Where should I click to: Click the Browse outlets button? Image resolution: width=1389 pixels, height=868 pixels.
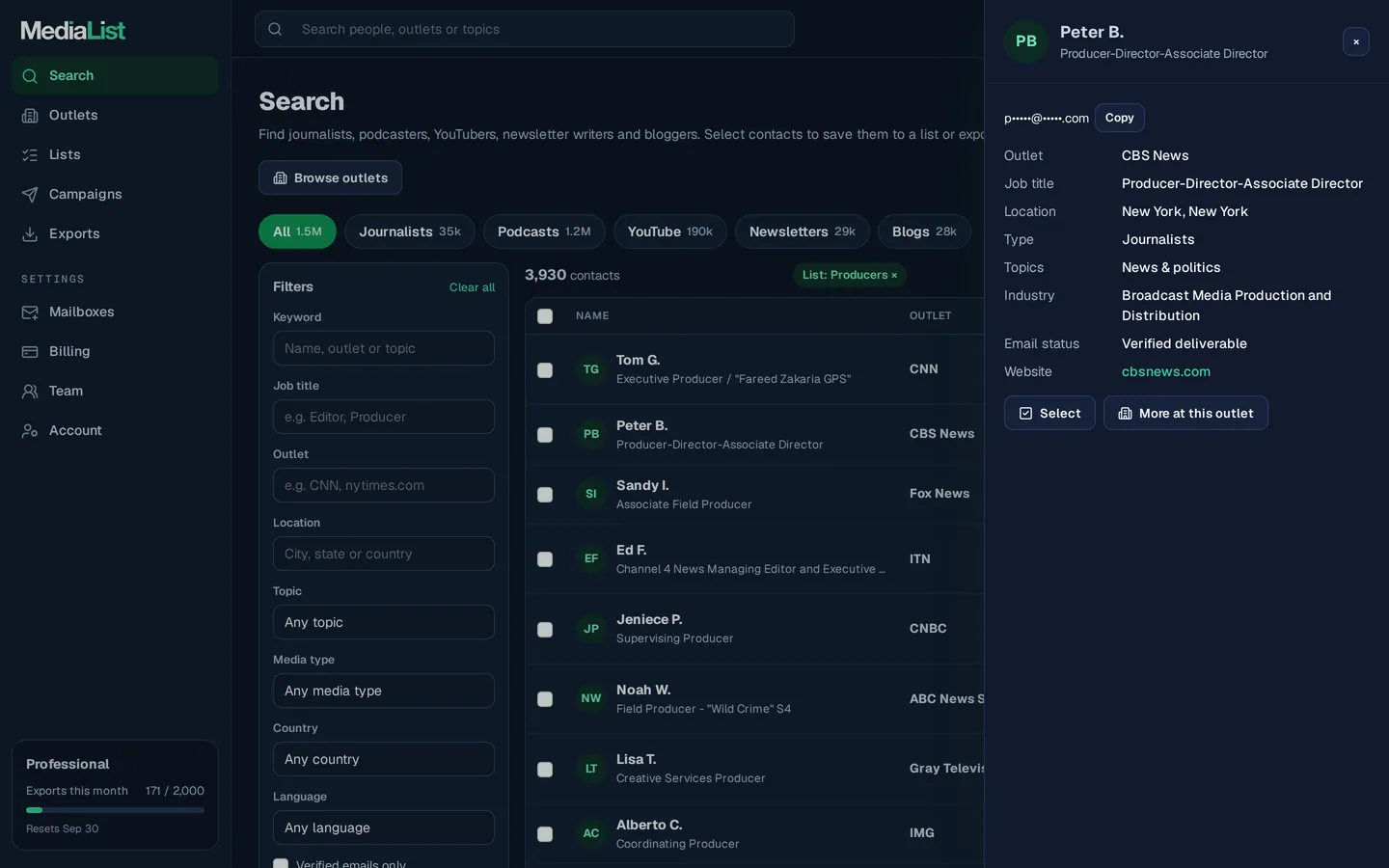click(330, 177)
